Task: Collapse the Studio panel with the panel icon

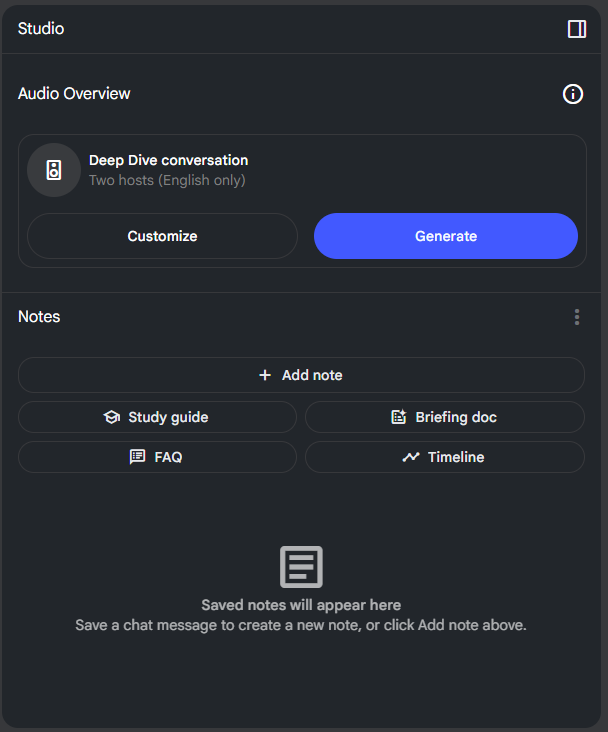Action: 577,29
